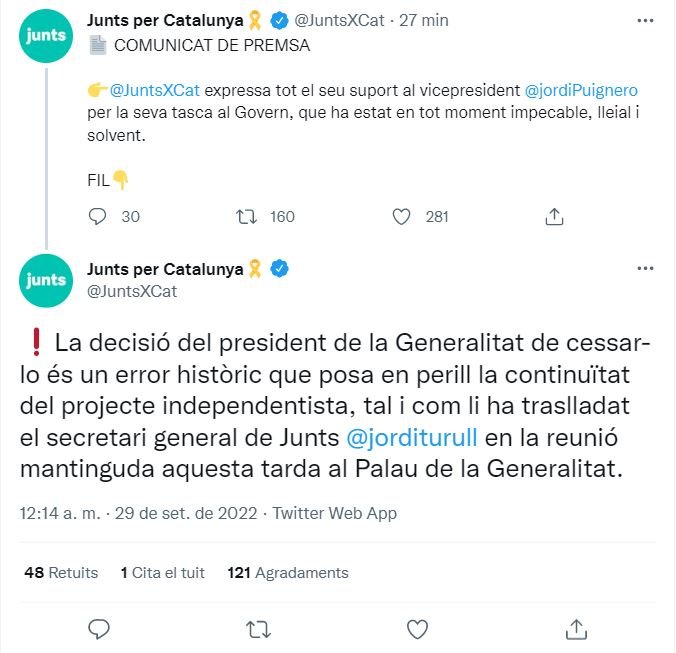Open the first tweet's more options menu

point(645,20)
